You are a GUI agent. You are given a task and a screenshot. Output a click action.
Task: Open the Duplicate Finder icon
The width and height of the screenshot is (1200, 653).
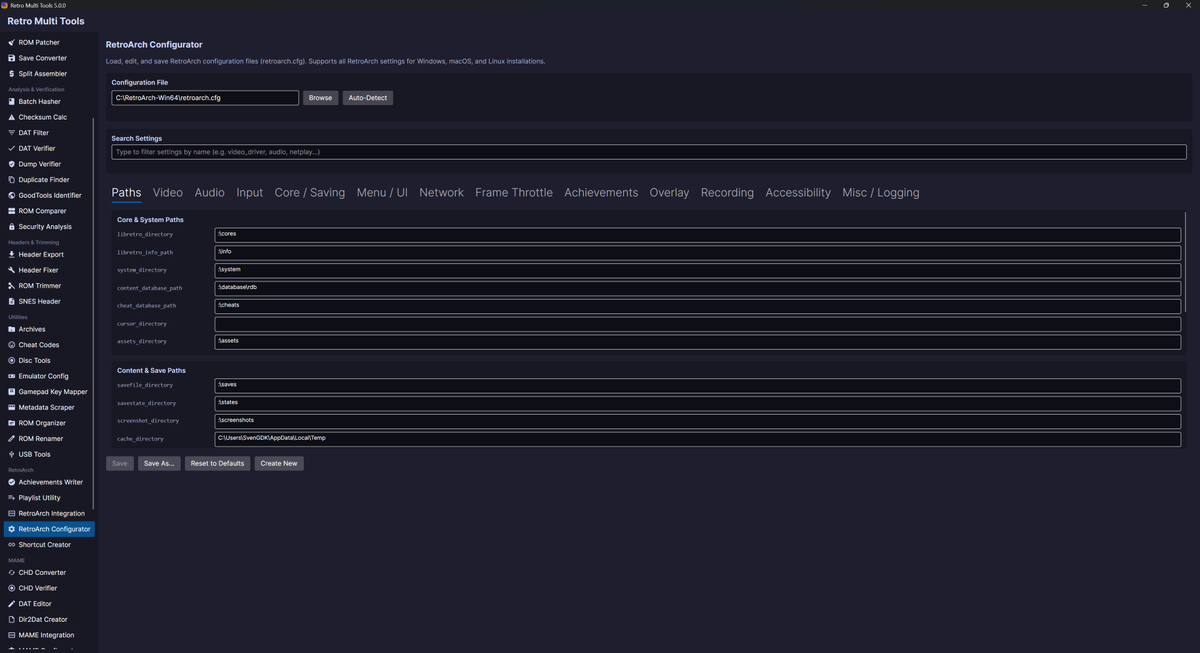pos(12,180)
